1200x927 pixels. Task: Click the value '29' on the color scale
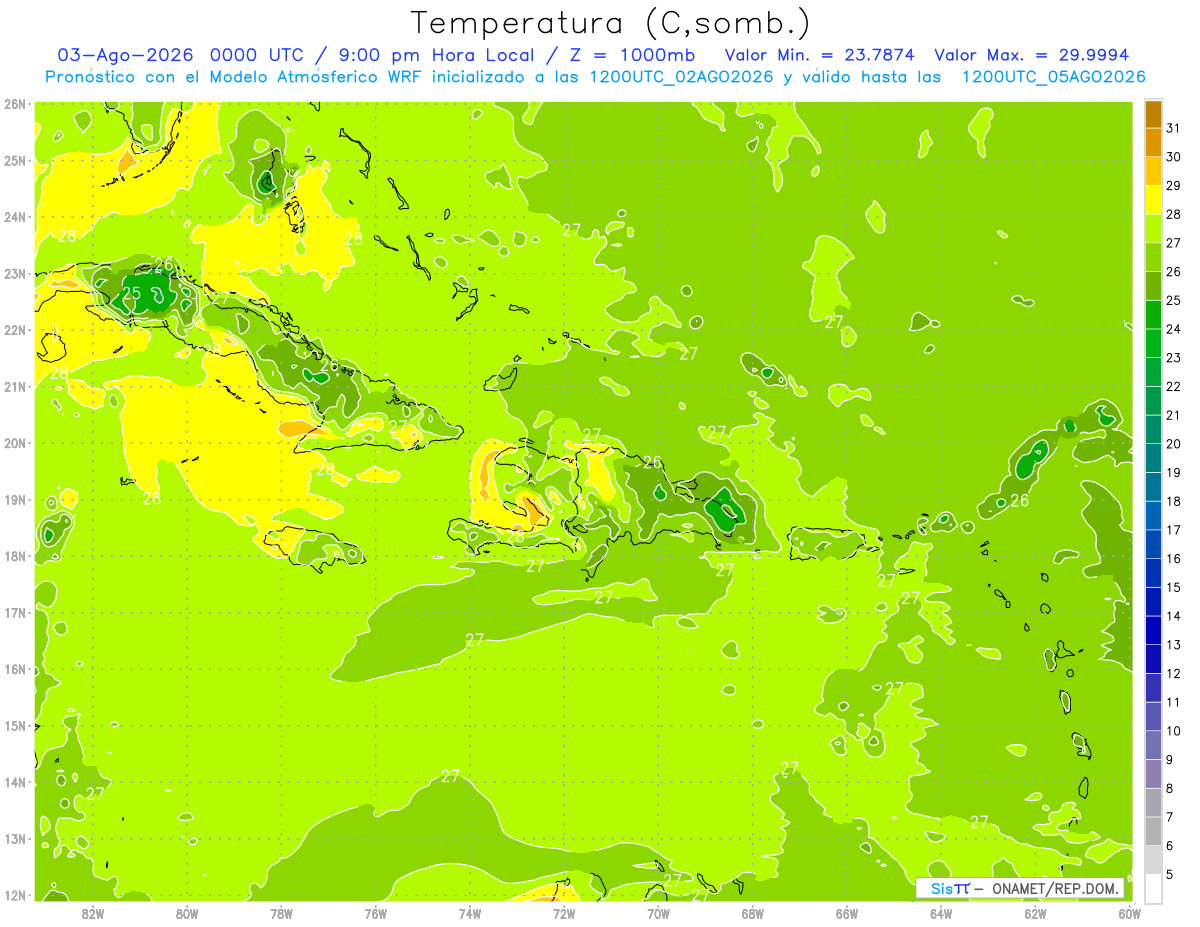(1174, 186)
